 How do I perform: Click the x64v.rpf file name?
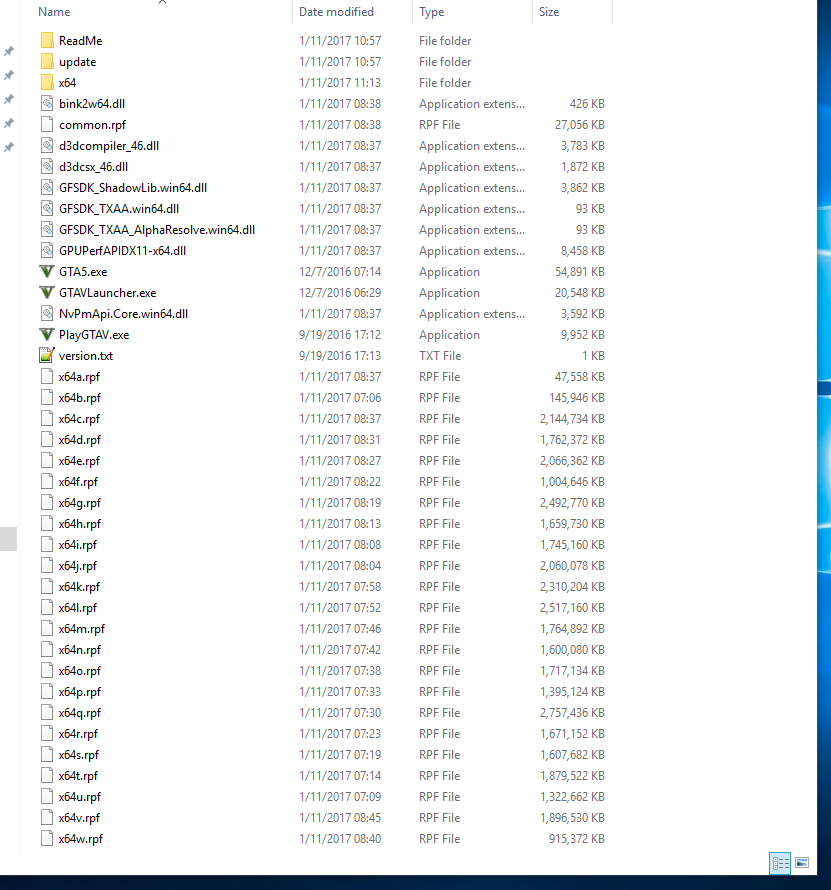click(79, 818)
